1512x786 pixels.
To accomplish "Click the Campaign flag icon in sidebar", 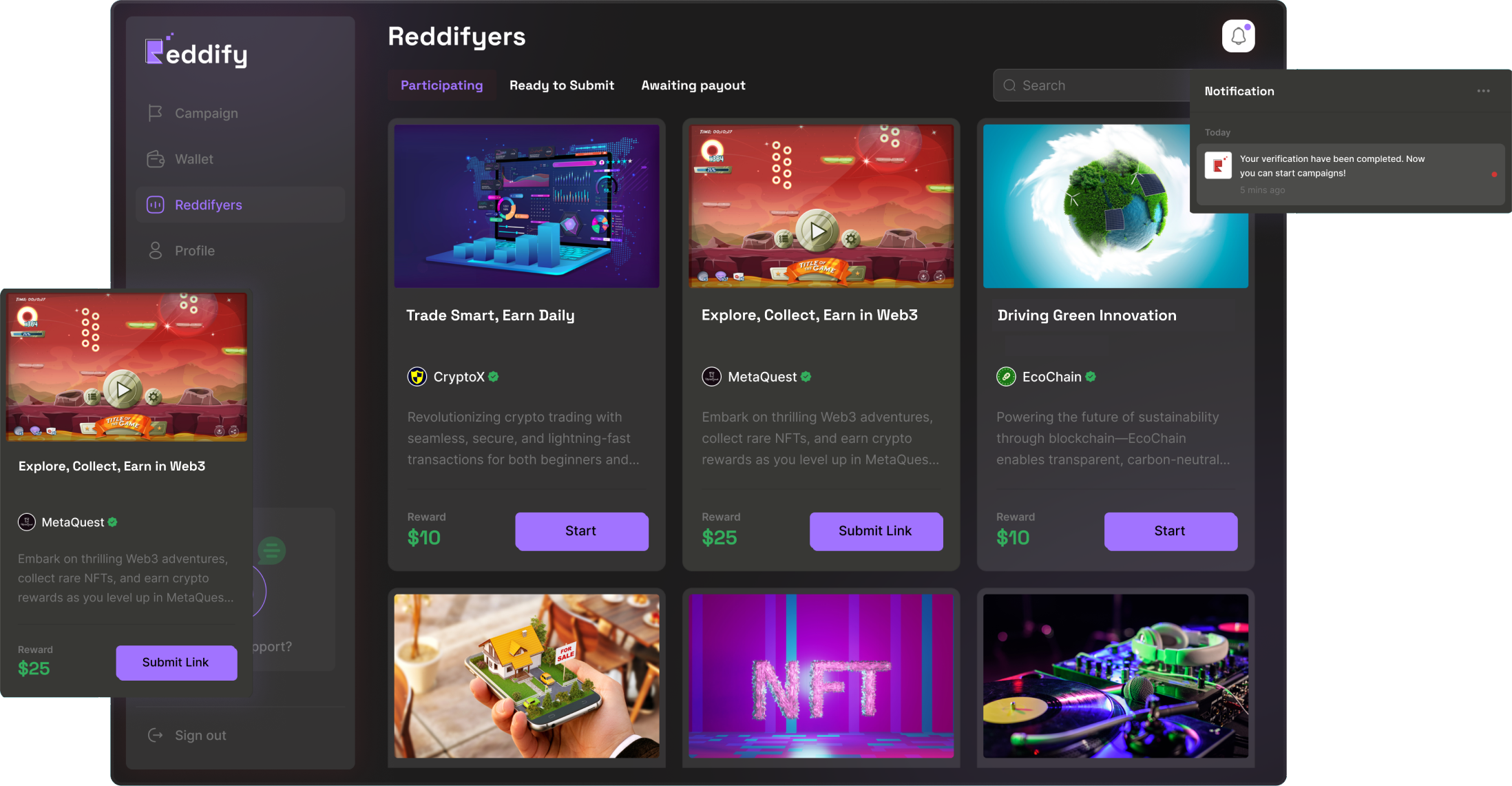I will tap(156, 113).
